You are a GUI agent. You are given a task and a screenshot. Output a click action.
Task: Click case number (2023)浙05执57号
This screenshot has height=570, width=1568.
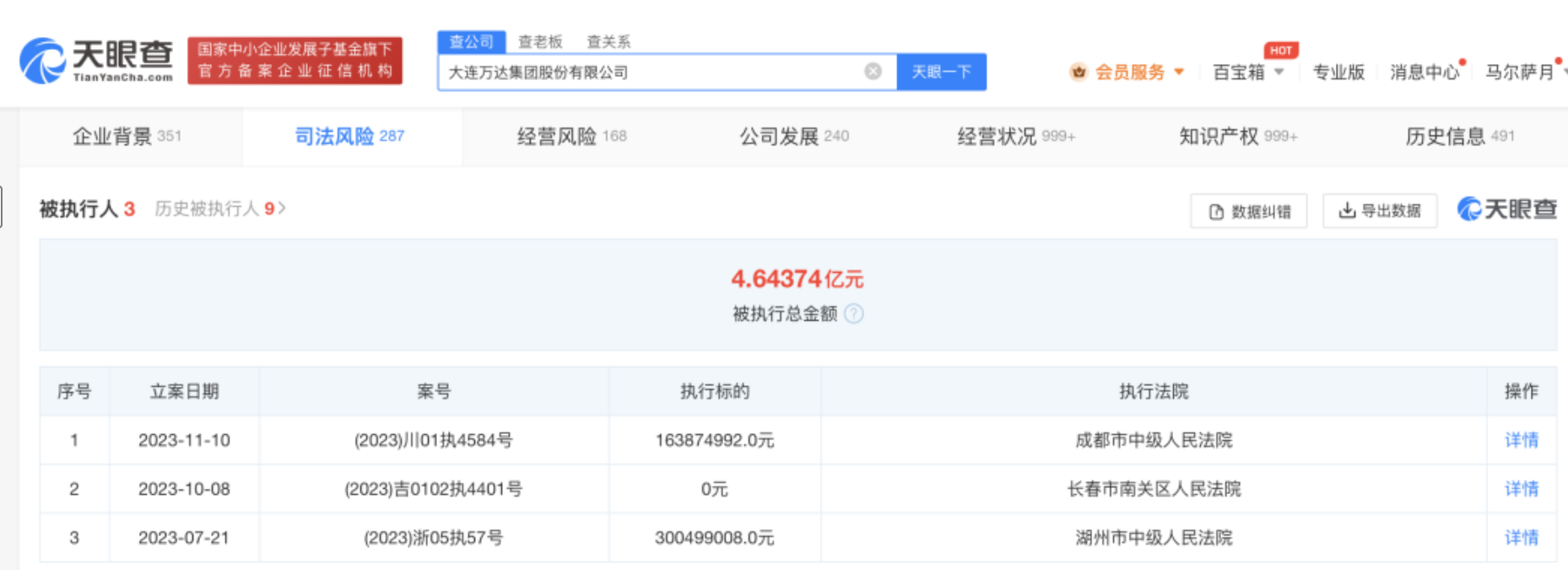433,538
